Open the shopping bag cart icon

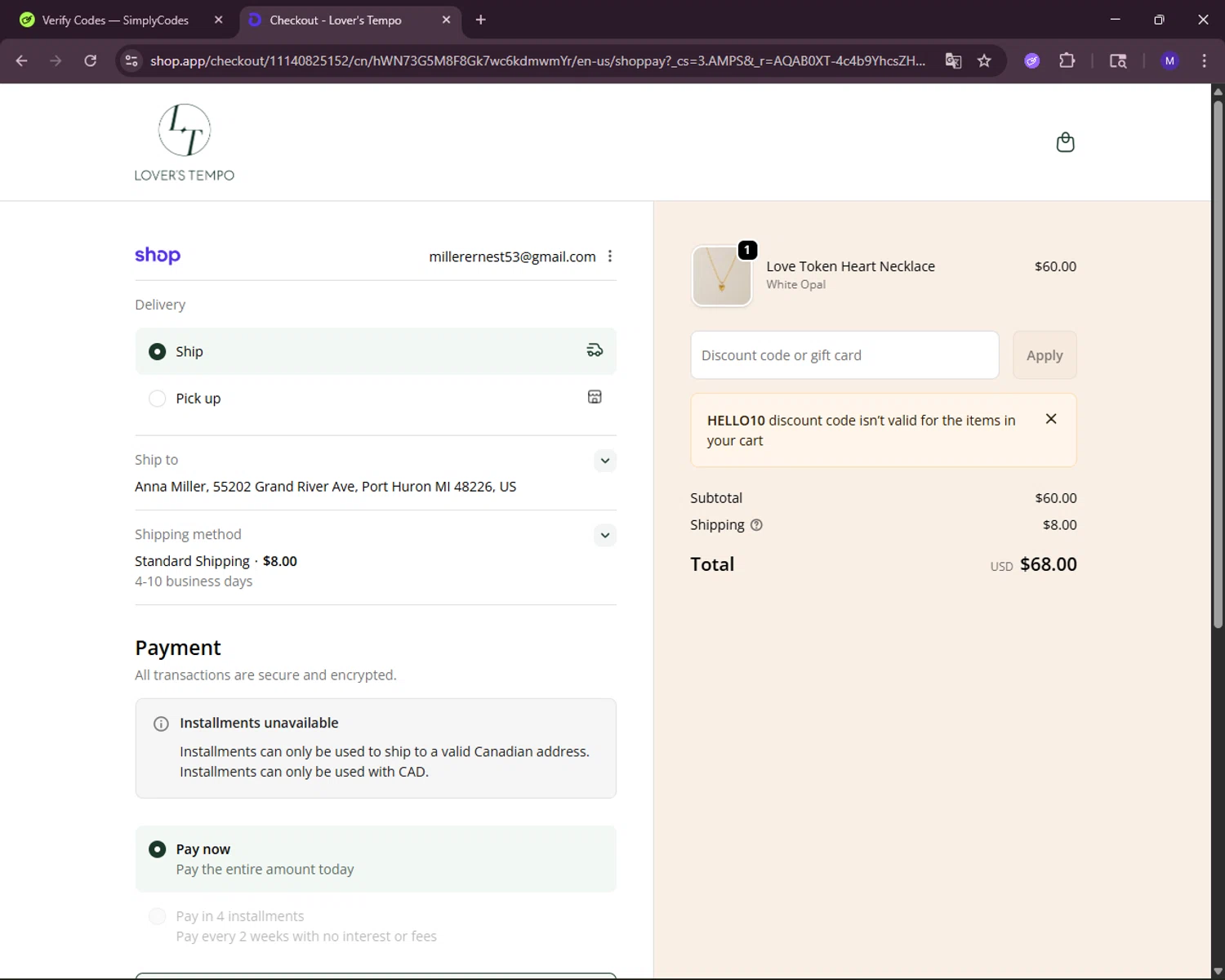pos(1065,142)
